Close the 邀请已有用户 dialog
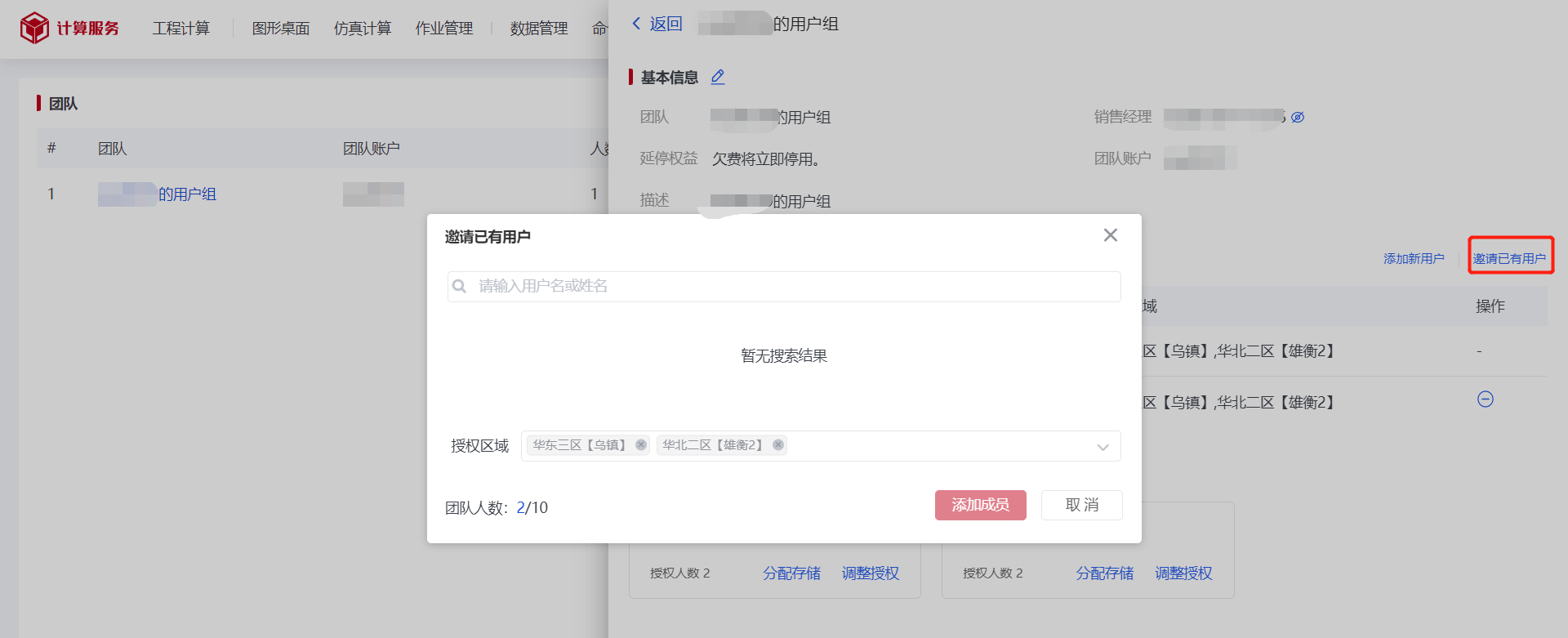1568x638 pixels. 1110,235
